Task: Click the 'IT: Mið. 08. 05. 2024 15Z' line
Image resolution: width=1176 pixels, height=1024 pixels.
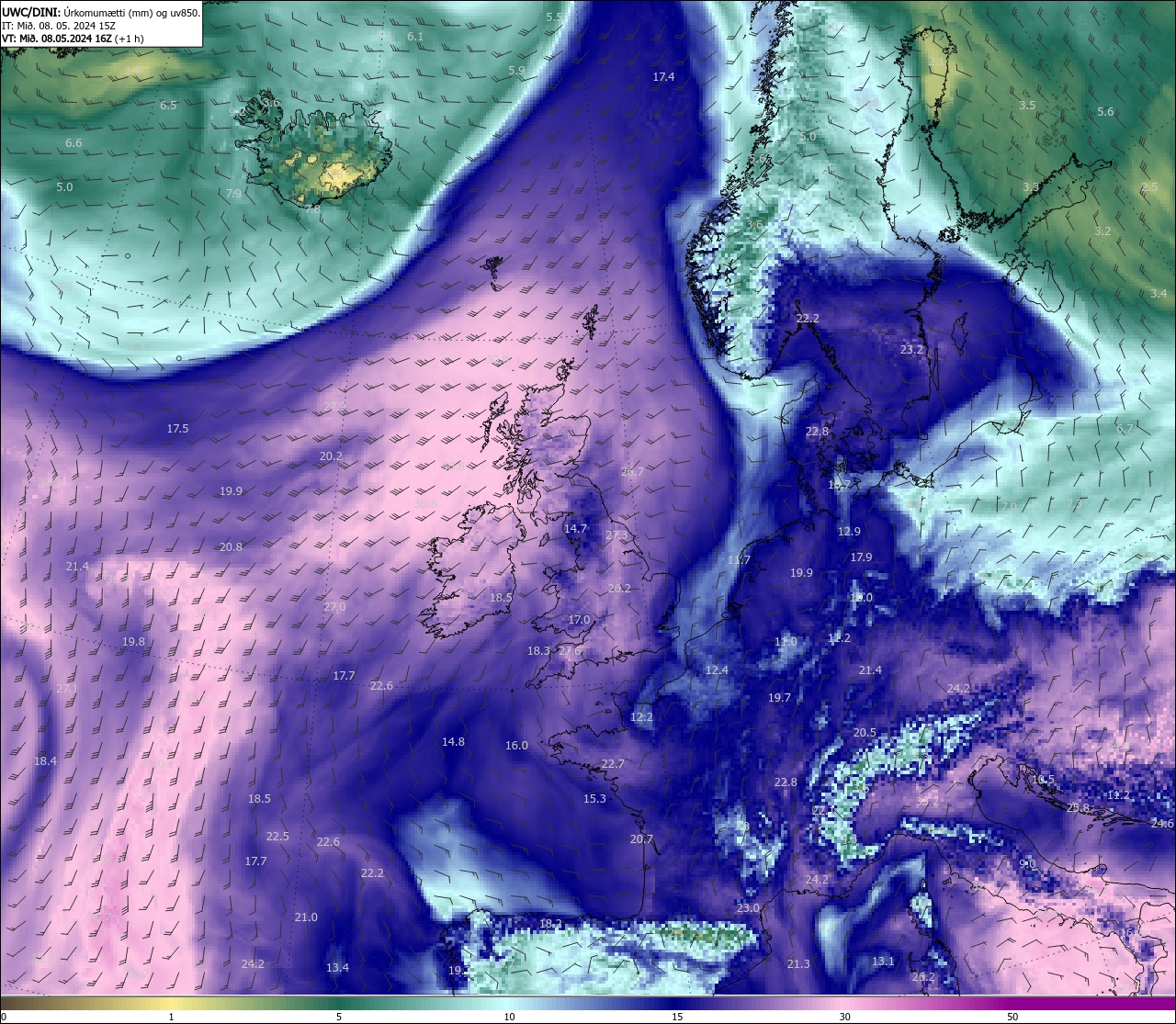Action: [58, 26]
